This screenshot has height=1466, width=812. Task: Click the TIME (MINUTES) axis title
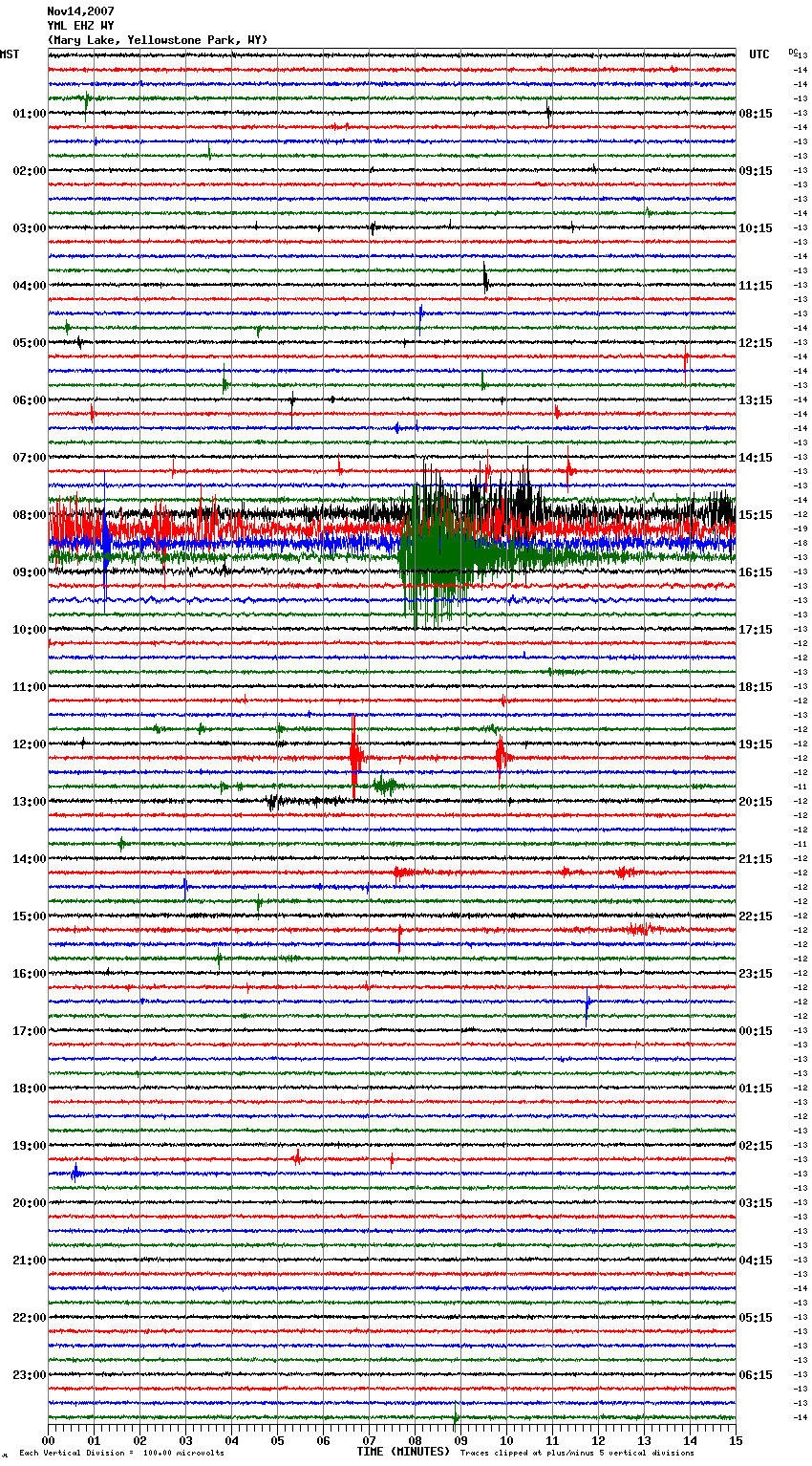pos(403,1452)
